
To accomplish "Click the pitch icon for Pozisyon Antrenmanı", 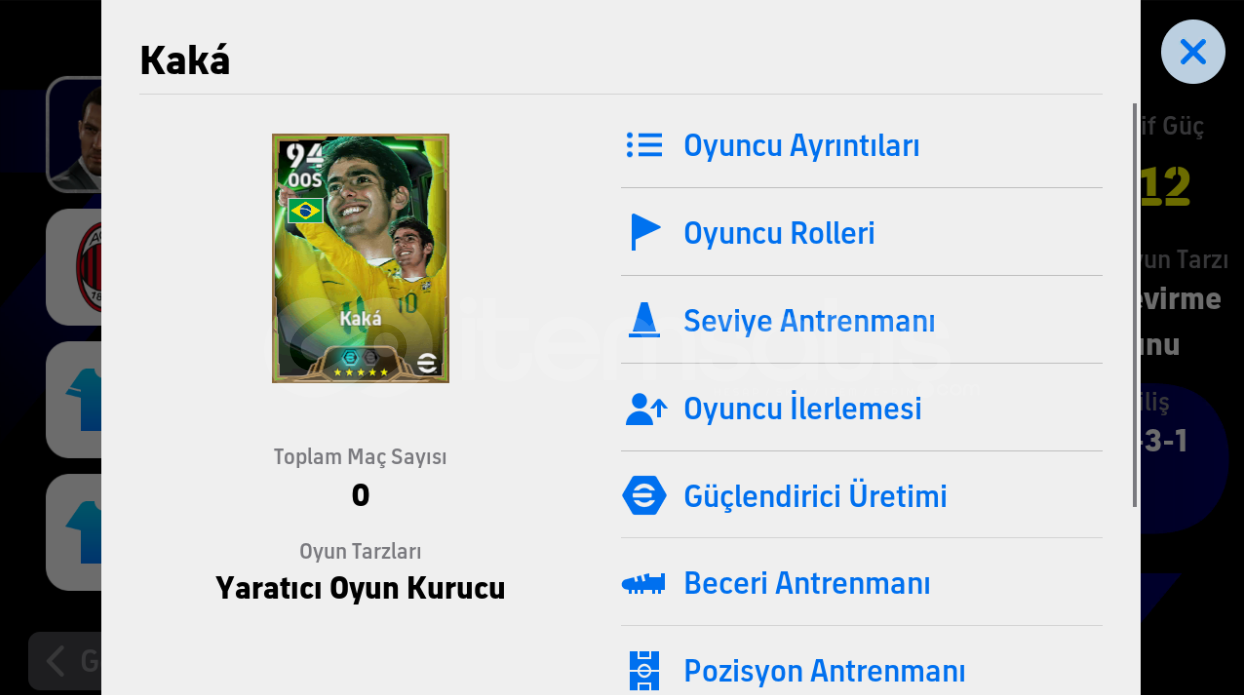I will [644, 670].
